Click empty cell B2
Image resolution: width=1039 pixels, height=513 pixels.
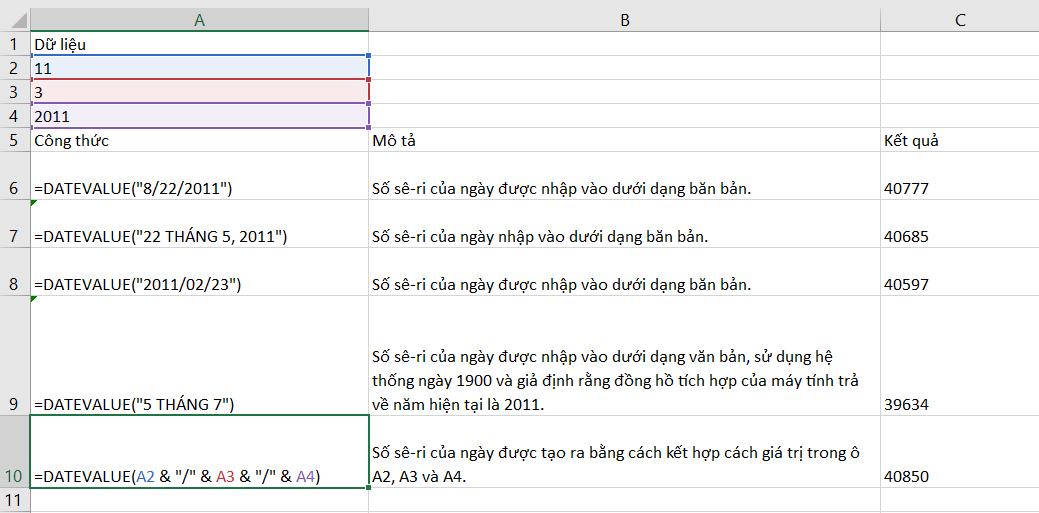624,68
